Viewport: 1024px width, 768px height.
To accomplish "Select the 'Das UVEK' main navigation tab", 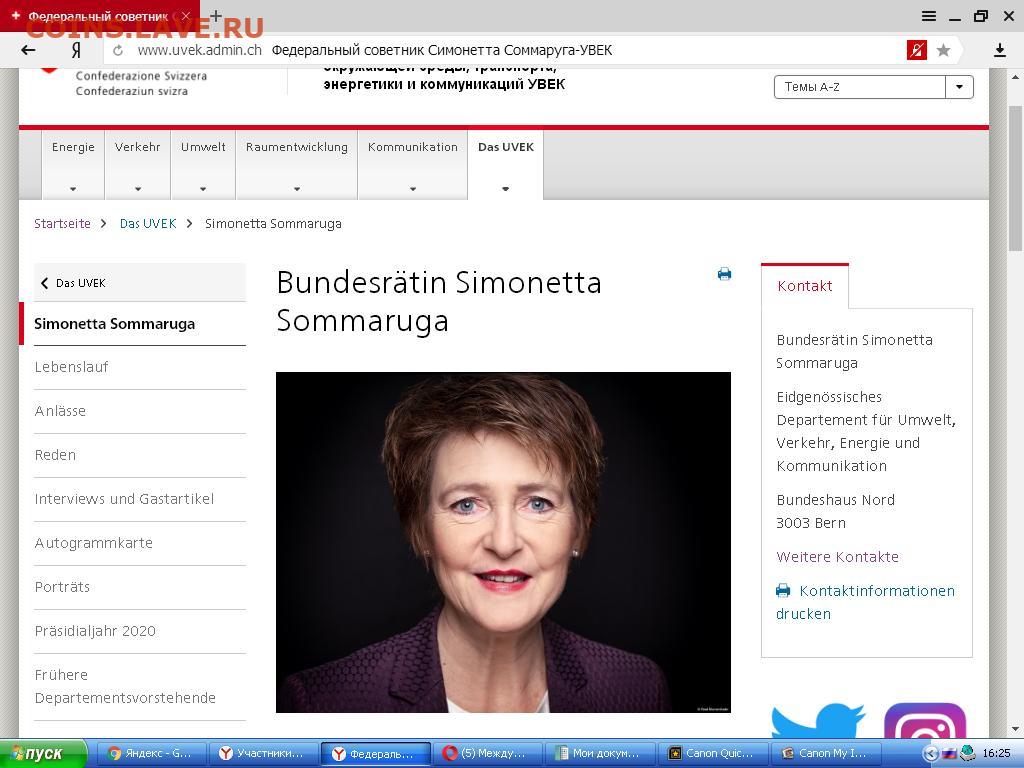I will click(505, 165).
